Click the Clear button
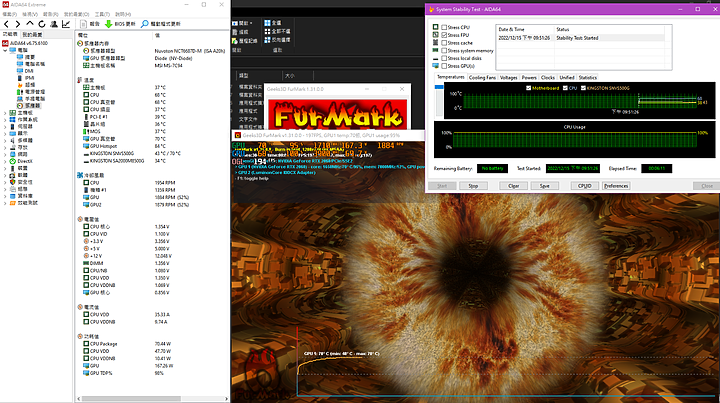720x403 pixels. click(513, 186)
